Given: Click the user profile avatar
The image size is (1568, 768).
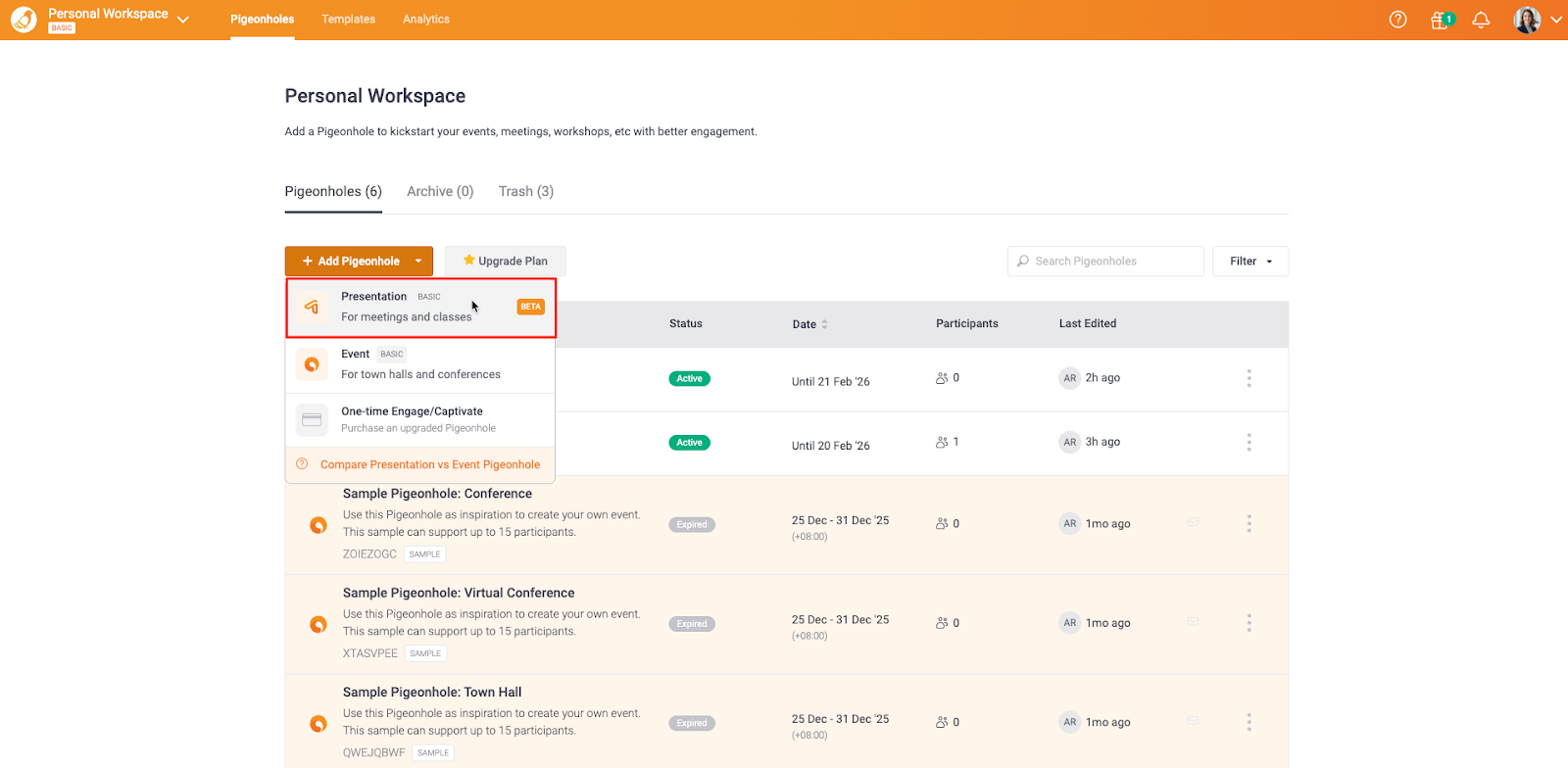Looking at the screenshot, I should [1527, 20].
